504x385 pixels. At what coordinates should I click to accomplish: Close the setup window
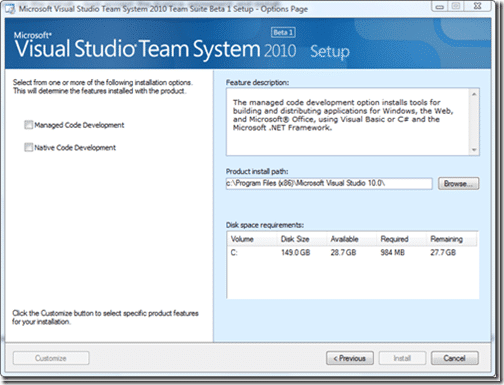pyautogui.click(x=478, y=6)
